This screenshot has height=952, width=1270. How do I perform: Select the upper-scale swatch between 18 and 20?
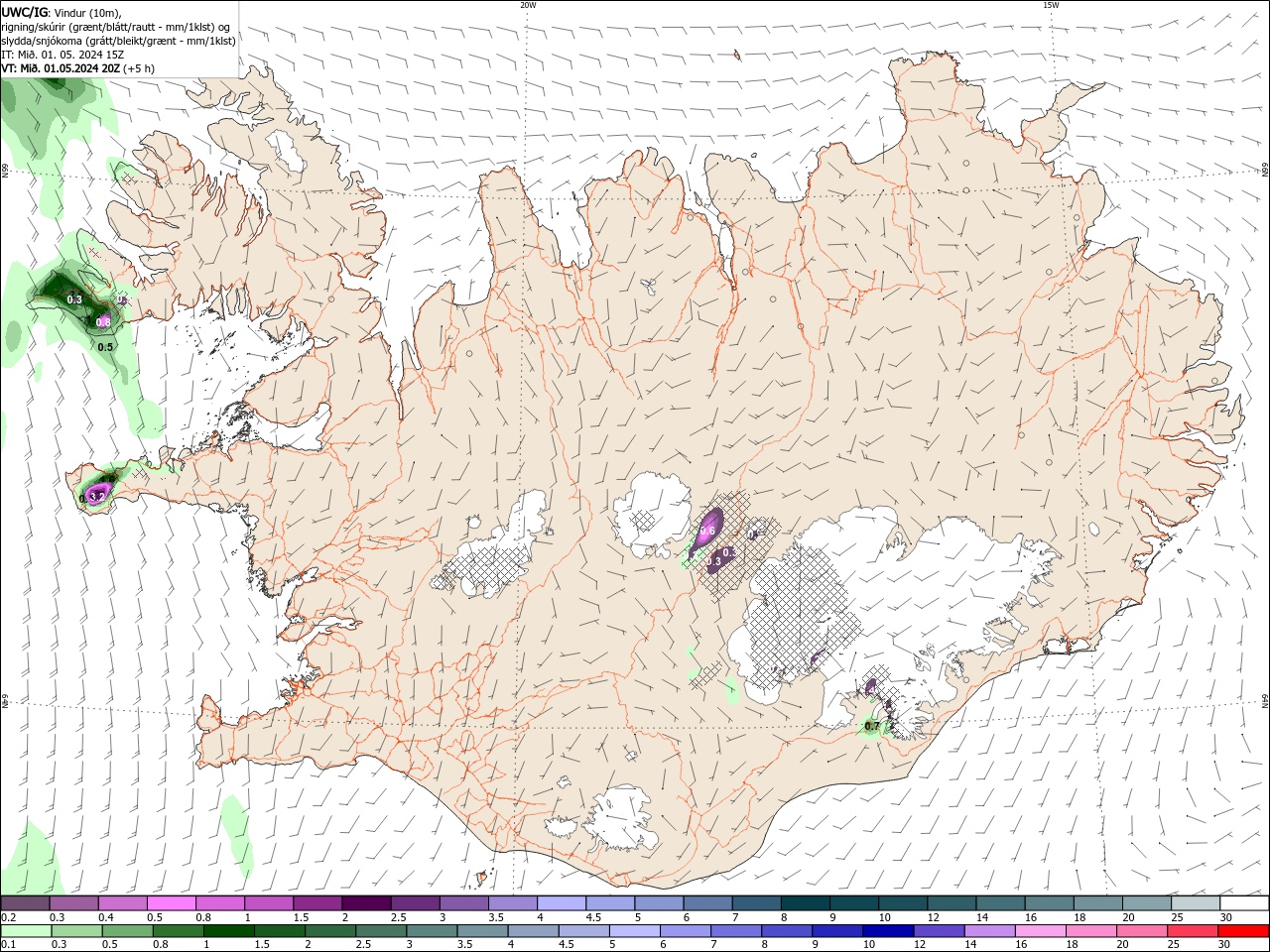[1097, 903]
